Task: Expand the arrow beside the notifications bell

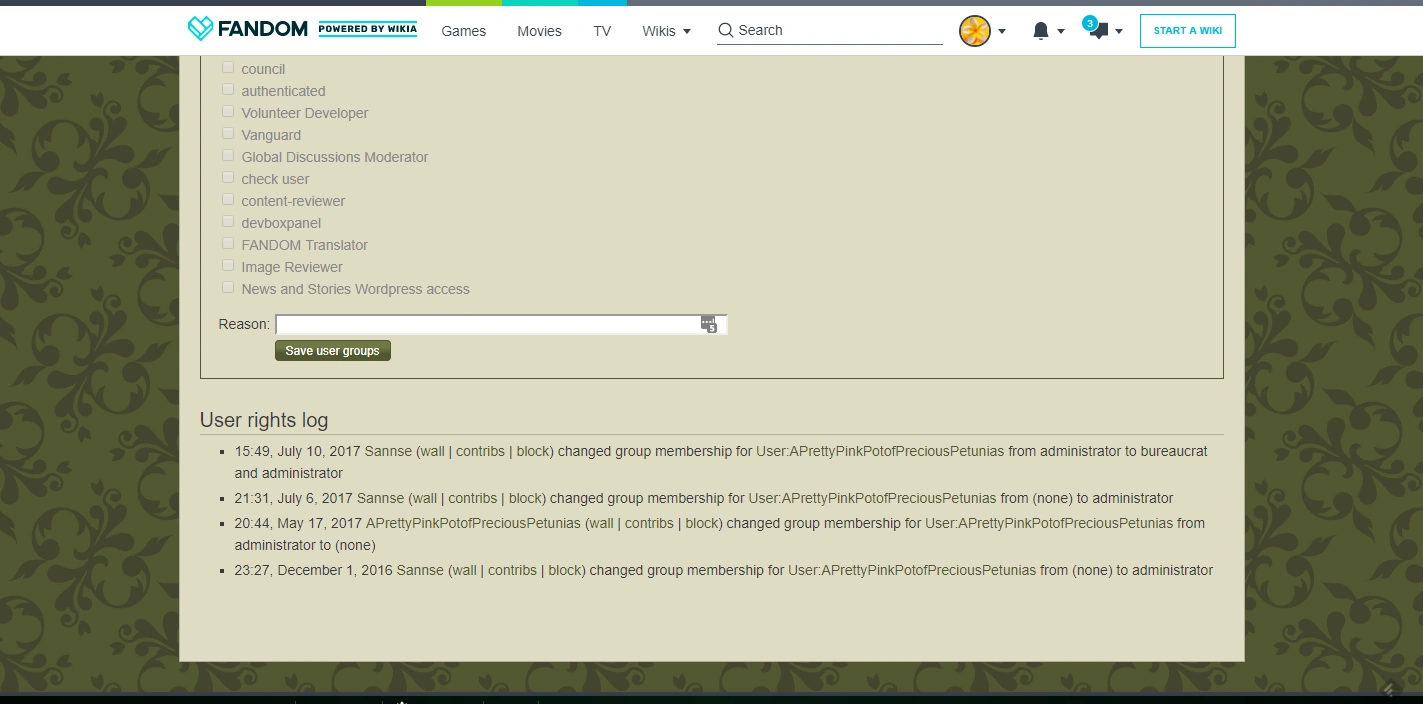Action: click(x=1061, y=31)
